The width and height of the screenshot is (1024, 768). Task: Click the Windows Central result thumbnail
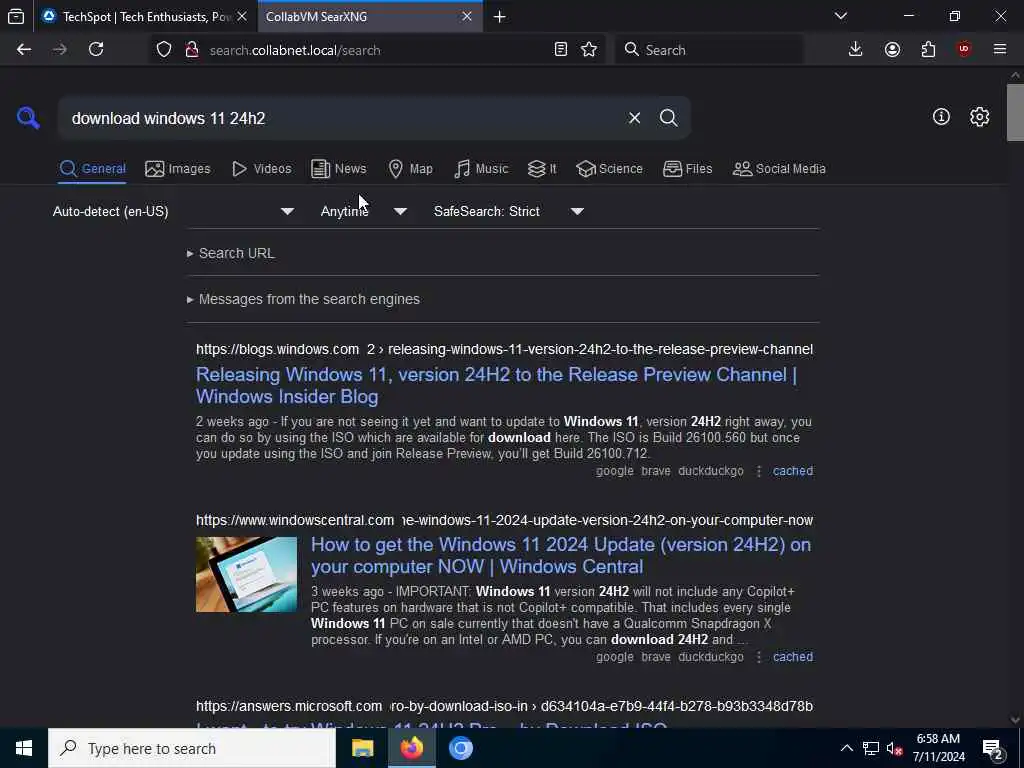click(x=246, y=575)
